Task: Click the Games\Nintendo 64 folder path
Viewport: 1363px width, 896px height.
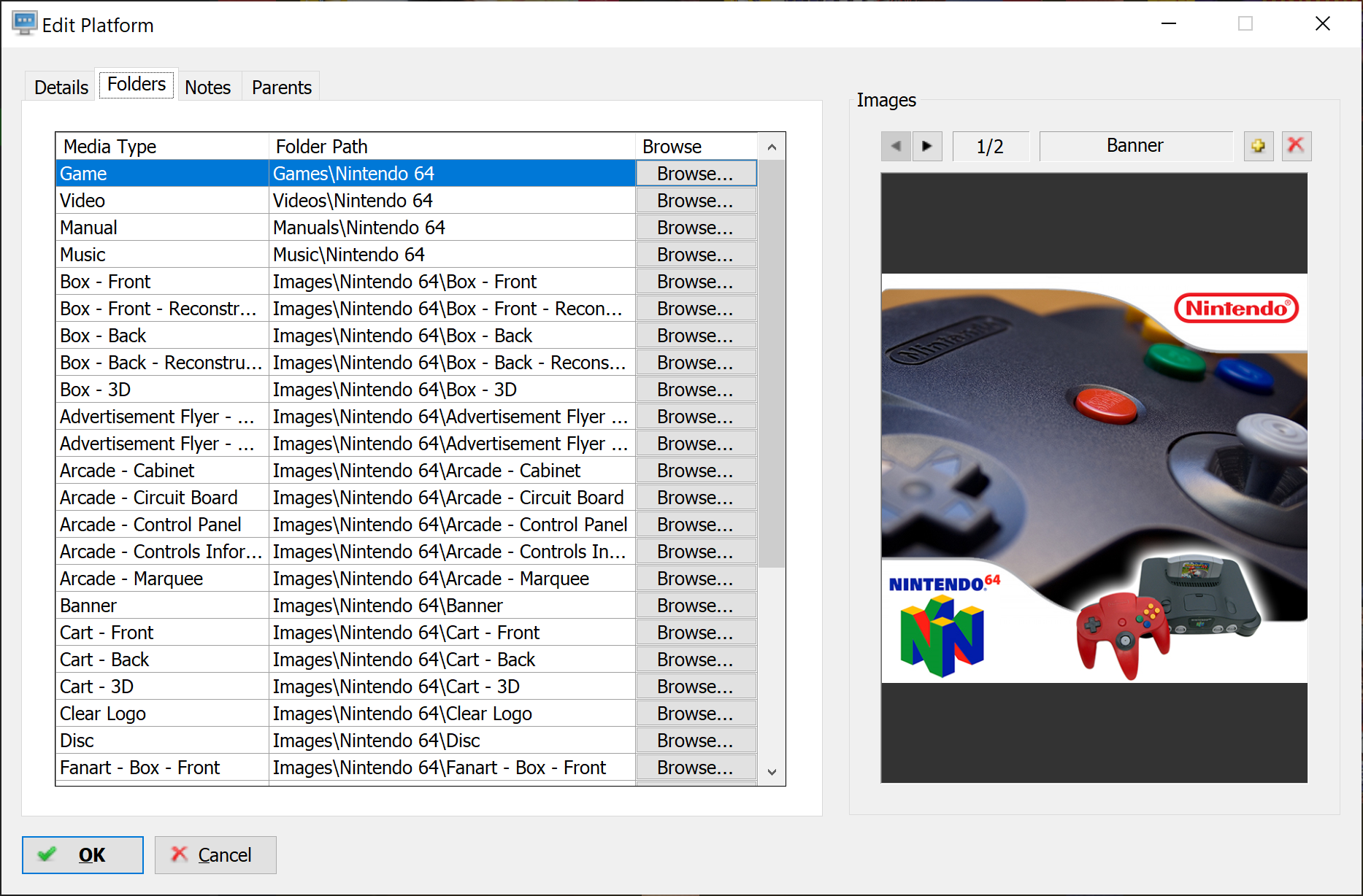Action: click(453, 174)
